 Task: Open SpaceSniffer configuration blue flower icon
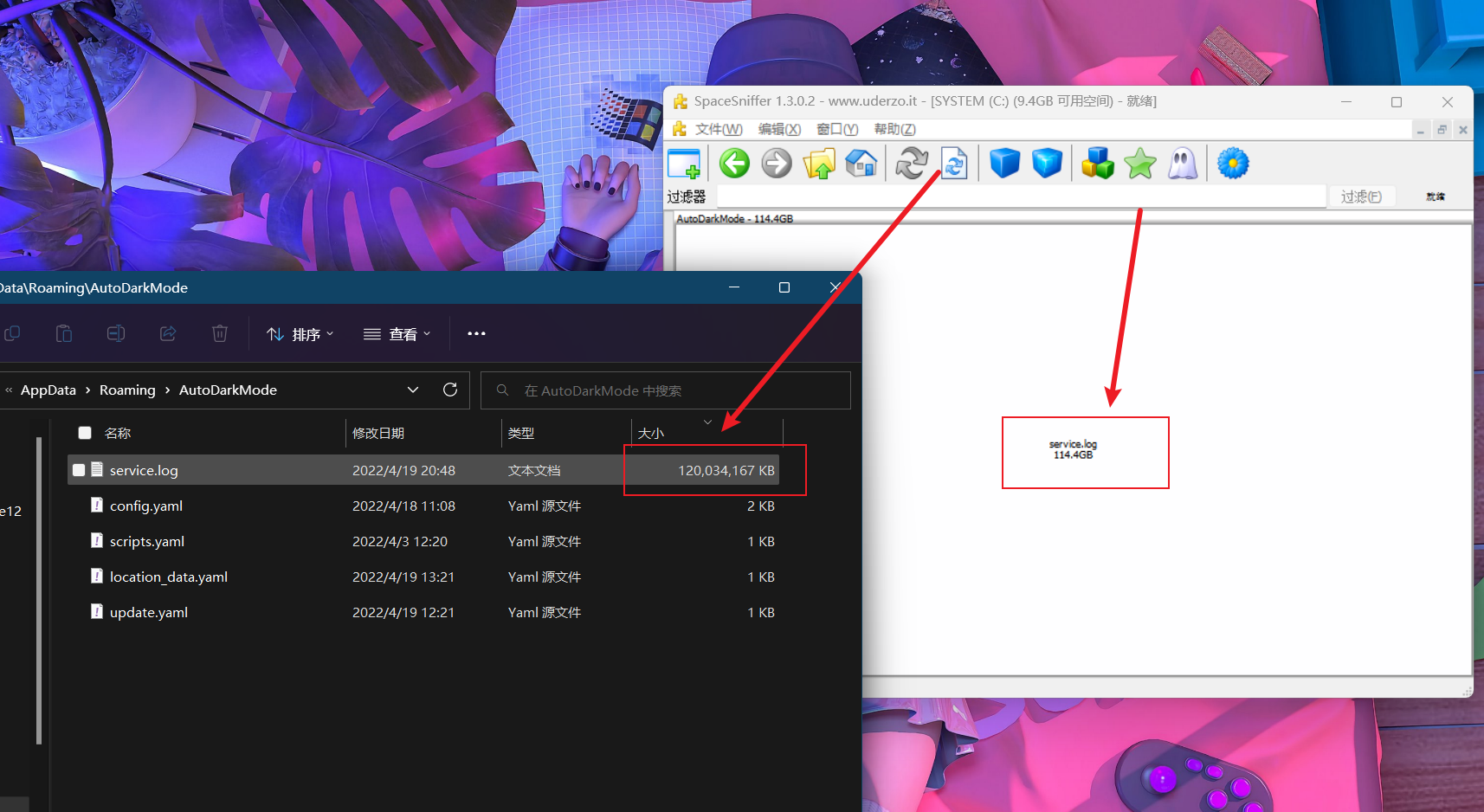click(1233, 163)
